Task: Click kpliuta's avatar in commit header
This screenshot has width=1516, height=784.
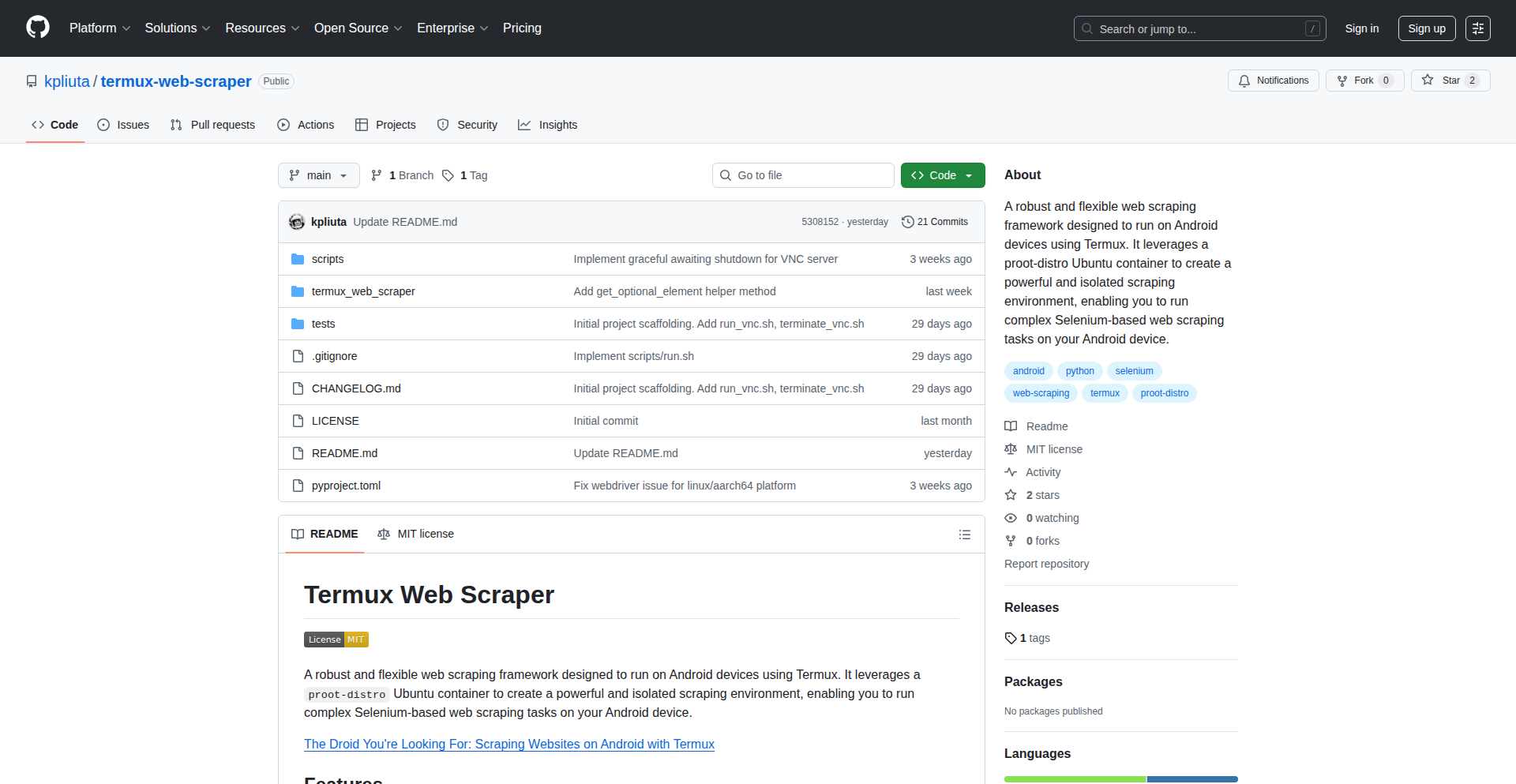Action: click(x=297, y=222)
